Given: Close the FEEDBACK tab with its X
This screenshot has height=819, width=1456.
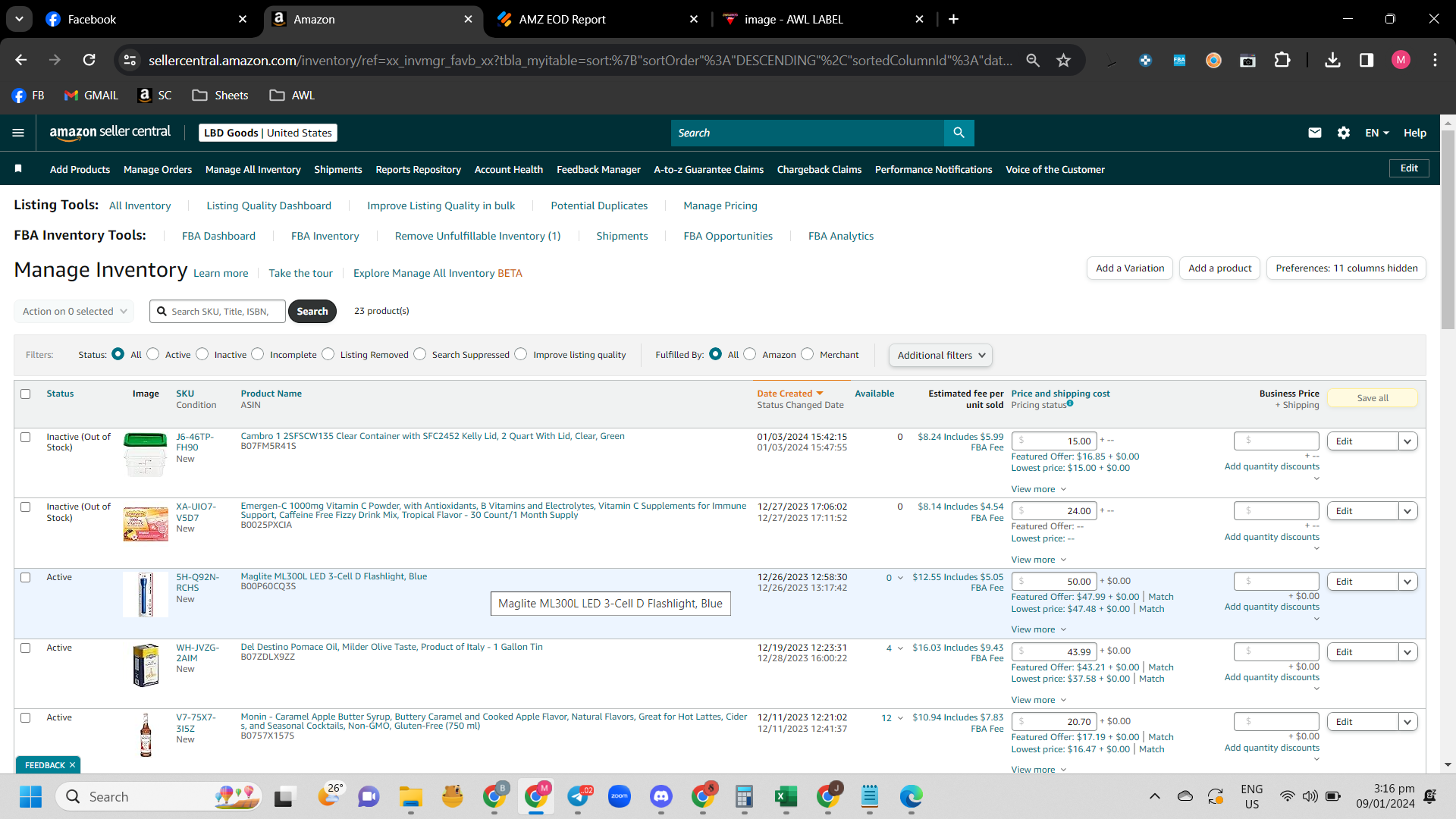Looking at the screenshot, I should 73,765.
